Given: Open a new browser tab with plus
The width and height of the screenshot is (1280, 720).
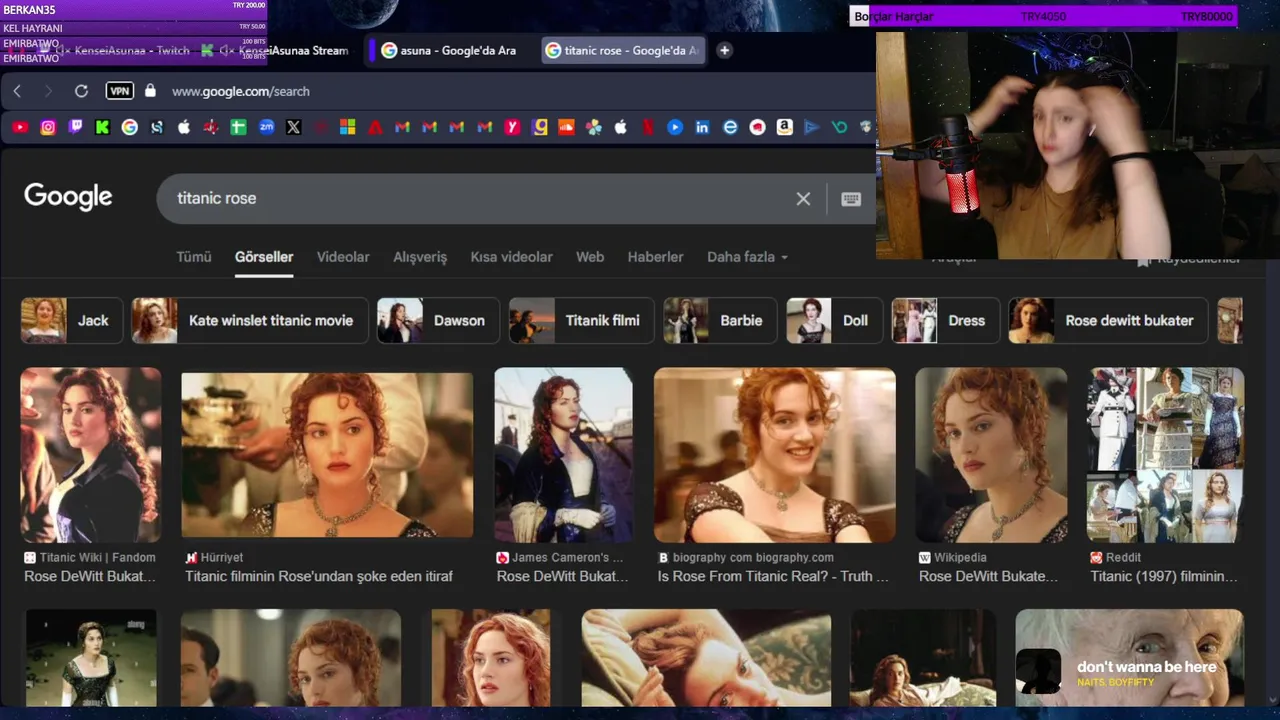Looking at the screenshot, I should pyautogui.click(x=724, y=50).
